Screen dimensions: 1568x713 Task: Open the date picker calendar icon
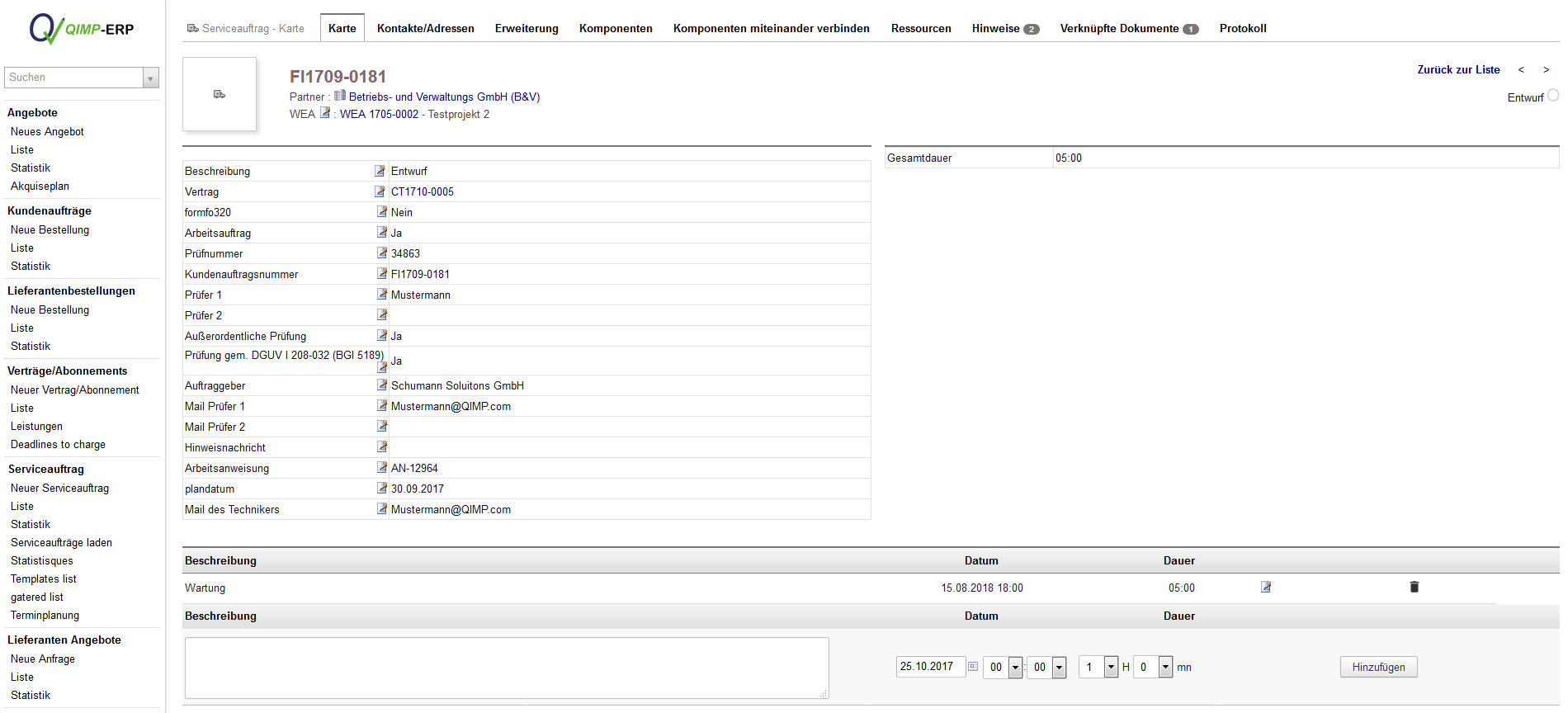973,667
